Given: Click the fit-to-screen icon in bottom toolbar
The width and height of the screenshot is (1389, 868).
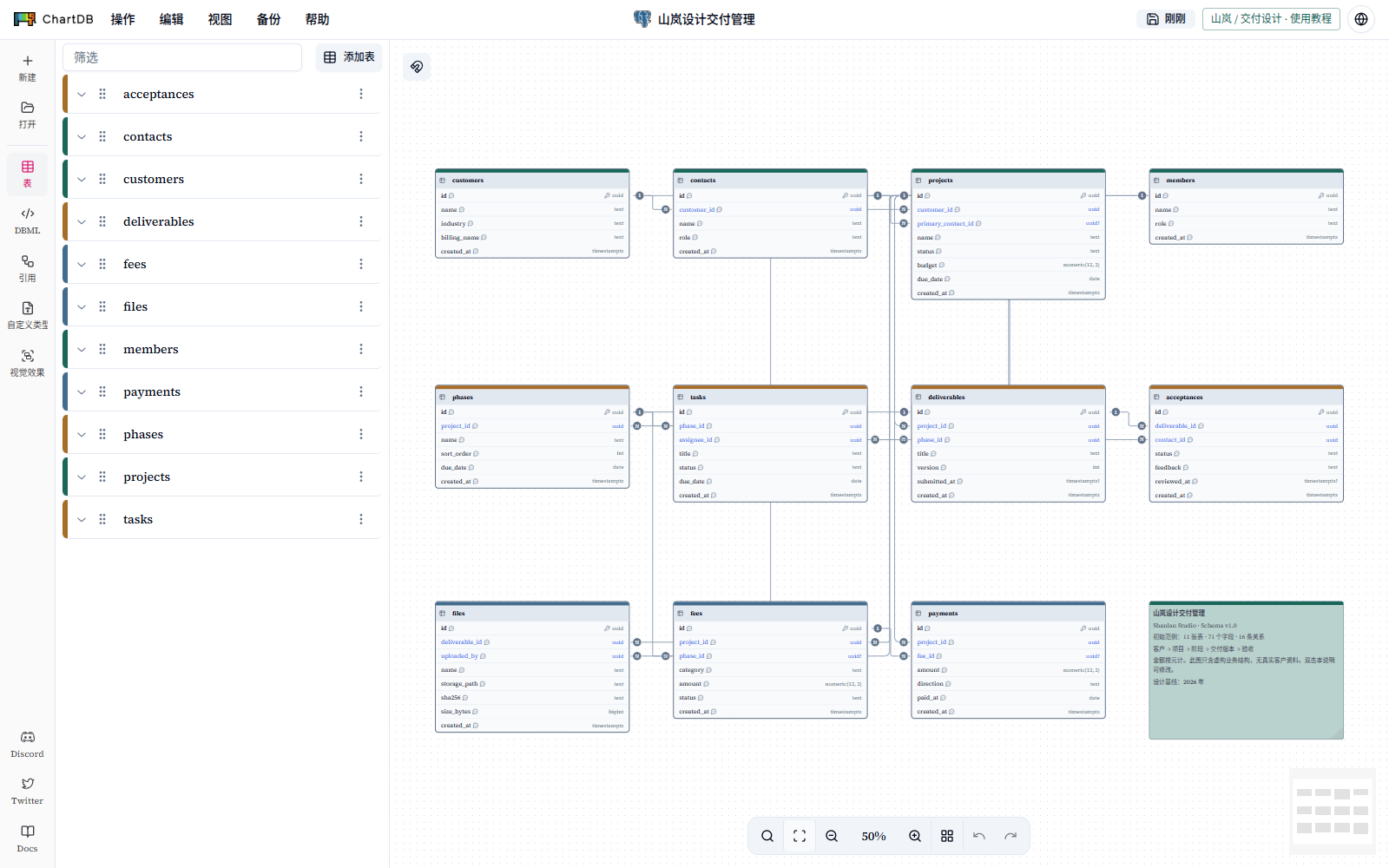Looking at the screenshot, I should tap(800, 836).
